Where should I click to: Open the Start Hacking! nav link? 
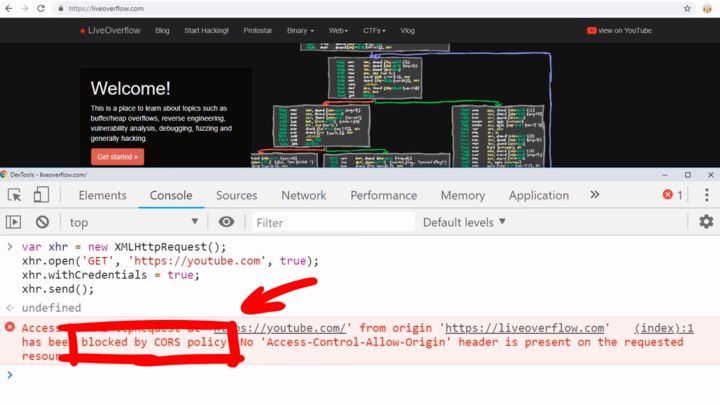click(206, 30)
